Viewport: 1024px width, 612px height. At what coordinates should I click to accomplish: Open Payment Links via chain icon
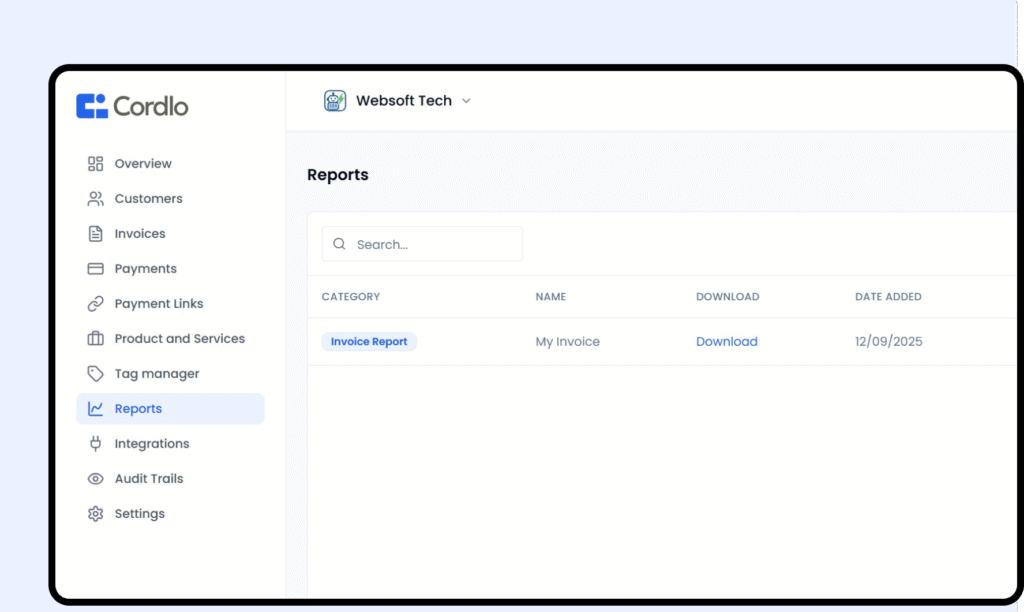pyautogui.click(x=96, y=304)
